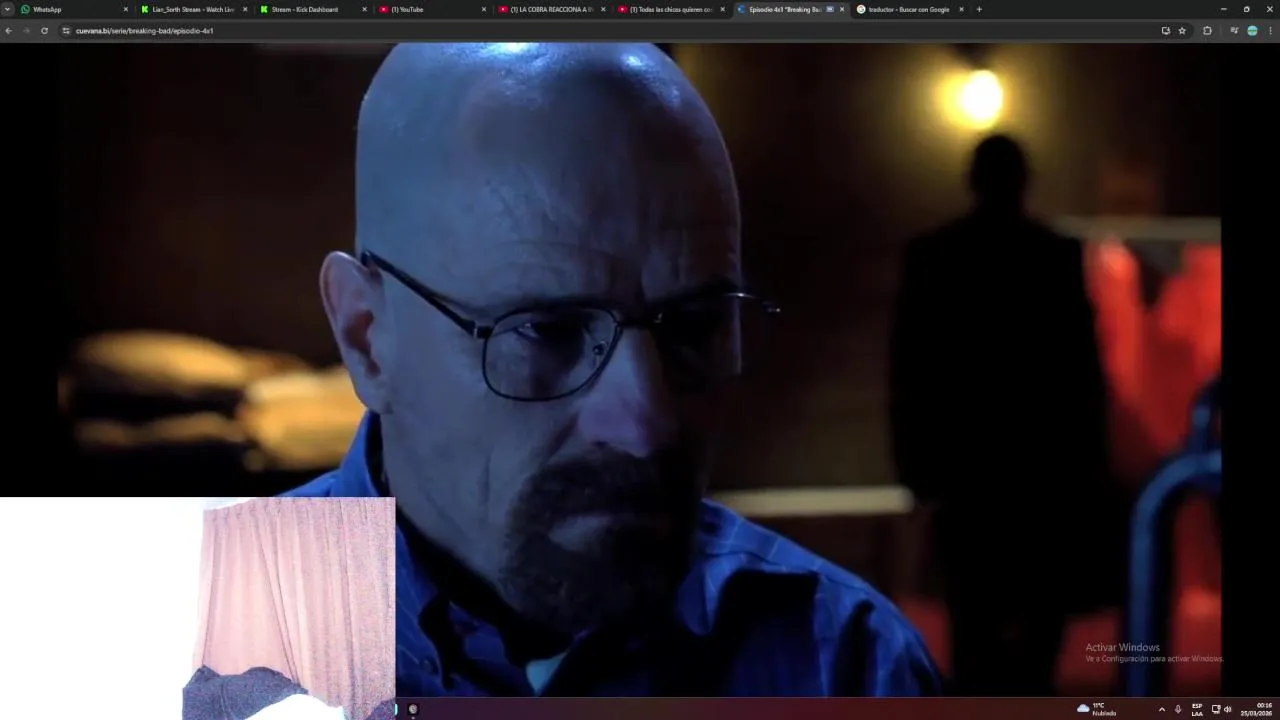The image size is (1280, 720).
Task: Close the traductor Google tab
Action: (x=961, y=9)
